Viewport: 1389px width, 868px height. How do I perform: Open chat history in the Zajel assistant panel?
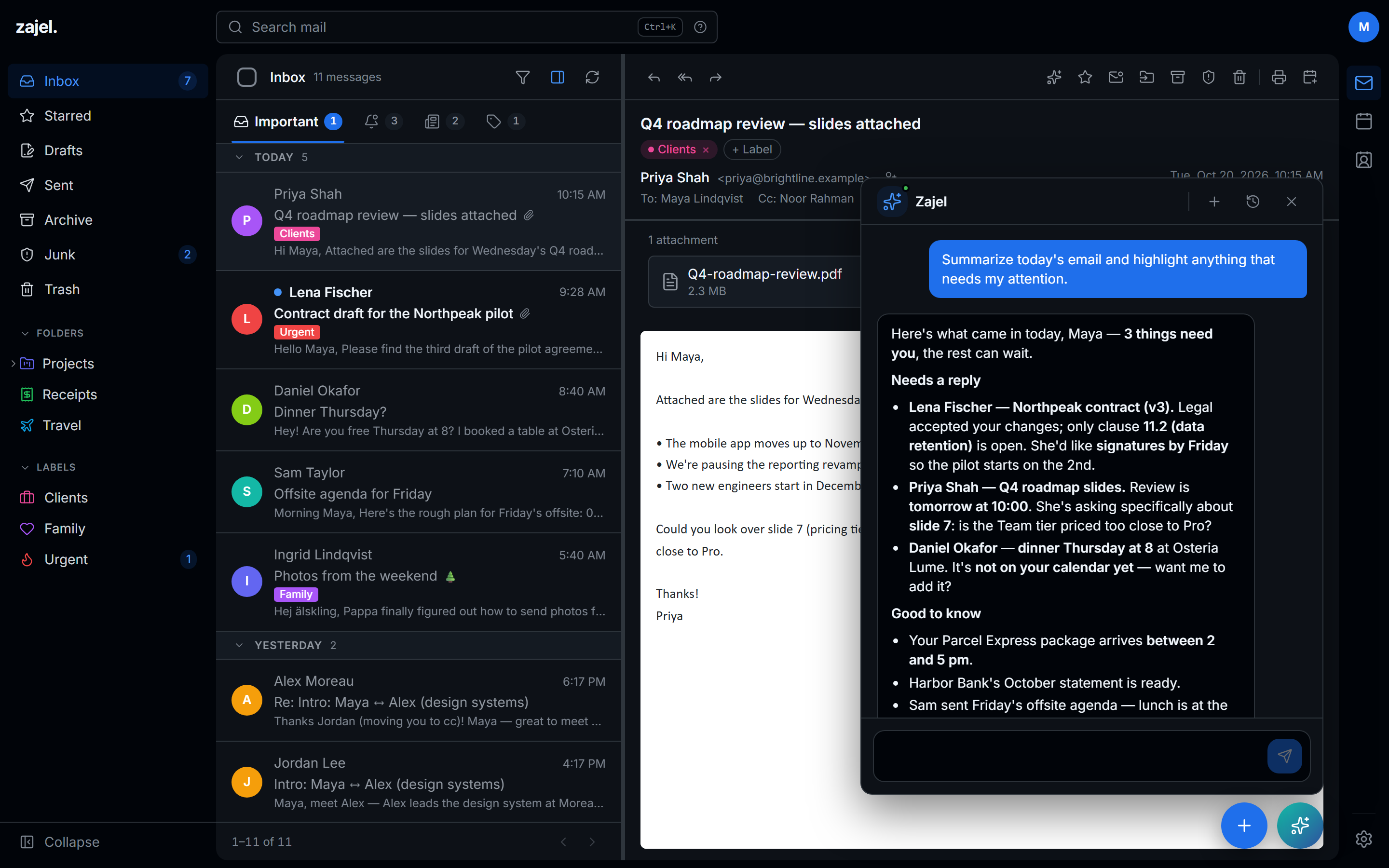coord(1253,202)
